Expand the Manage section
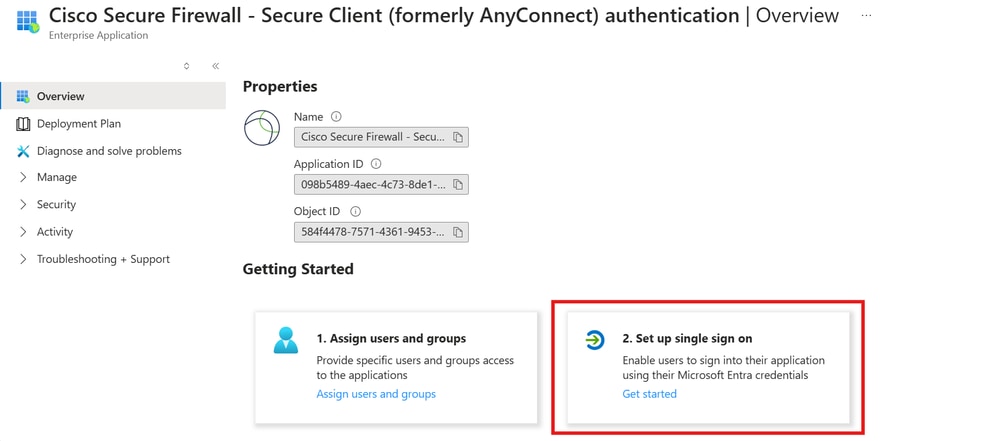The width and height of the screenshot is (999, 441). [23, 177]
